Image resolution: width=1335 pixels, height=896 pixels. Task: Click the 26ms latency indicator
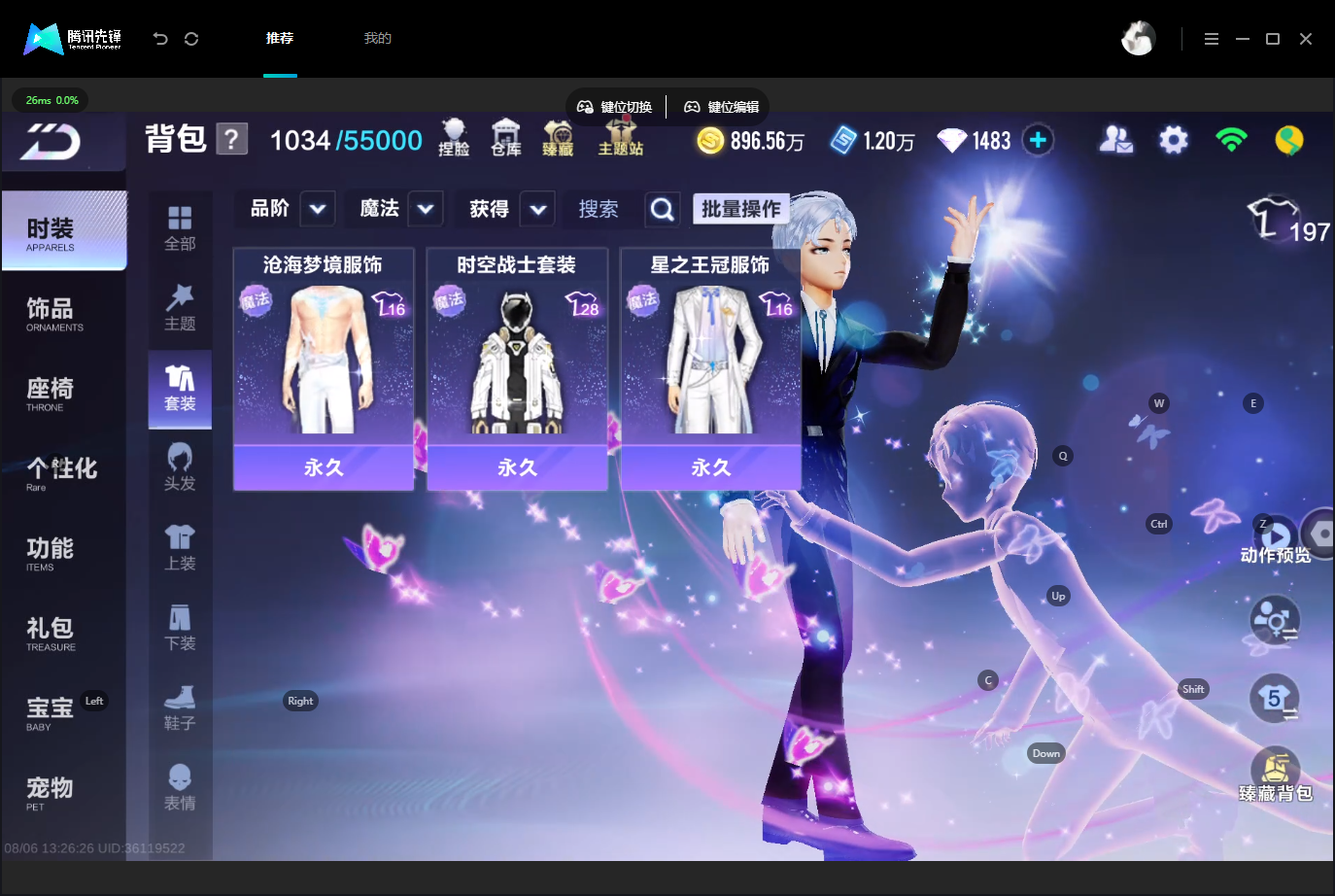pos(51,100)
